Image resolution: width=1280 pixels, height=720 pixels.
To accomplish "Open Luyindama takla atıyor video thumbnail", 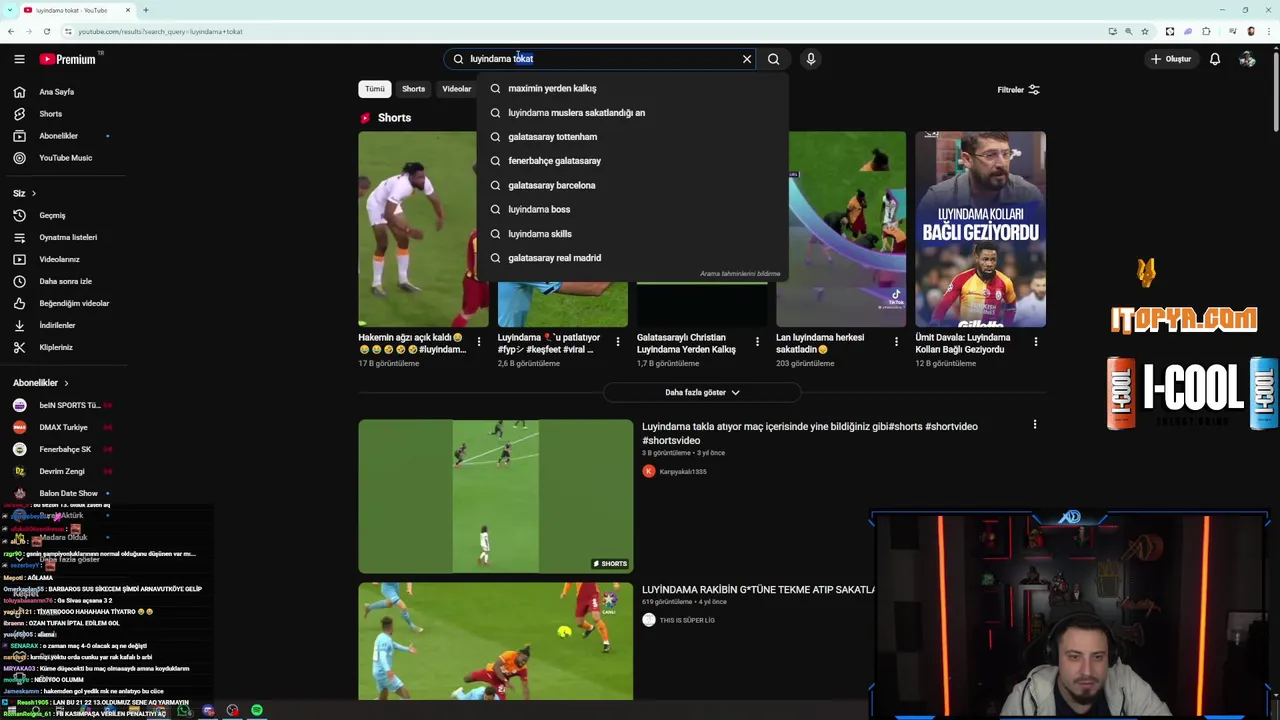I will point(496,496).
